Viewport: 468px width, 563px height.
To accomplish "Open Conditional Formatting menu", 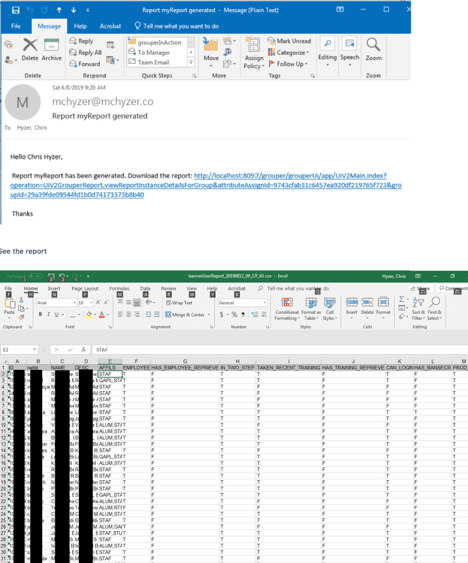I will (x=287, y=309).
